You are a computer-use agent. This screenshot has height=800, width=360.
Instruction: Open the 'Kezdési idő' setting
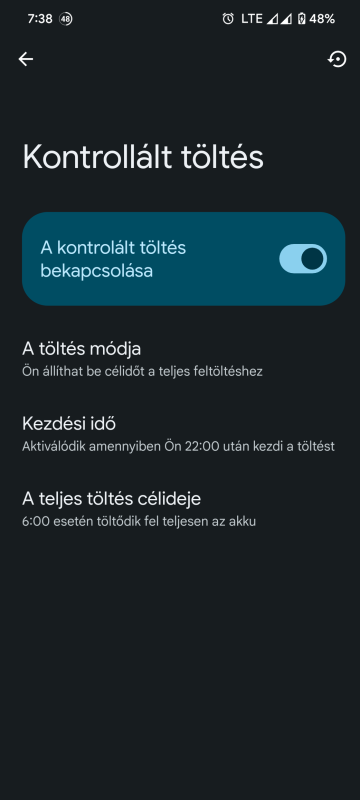[180, 434]
